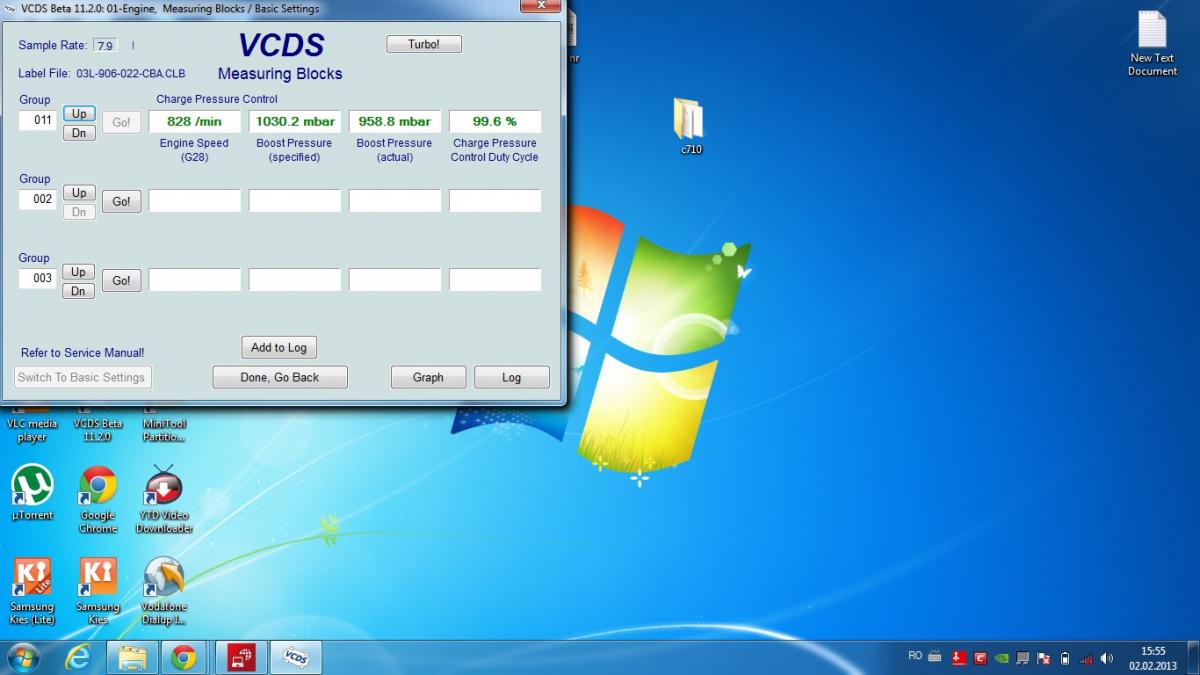This screenshot has height=675, width=1200.
Task: Click into the Group 002 number field
Action: coord(38,199)
